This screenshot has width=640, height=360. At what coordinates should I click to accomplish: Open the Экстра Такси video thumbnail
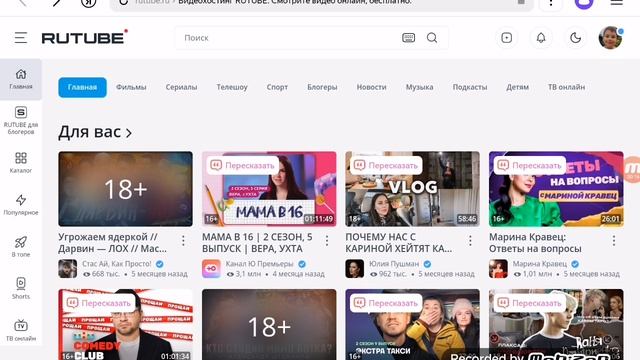[x=412, y=324]
